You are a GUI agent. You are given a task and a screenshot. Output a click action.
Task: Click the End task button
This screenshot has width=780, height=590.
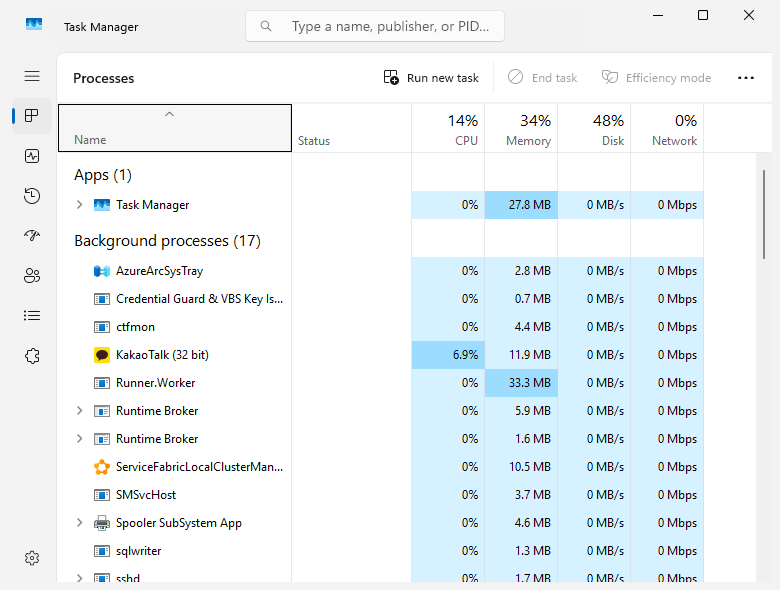(x=542, y=78)
